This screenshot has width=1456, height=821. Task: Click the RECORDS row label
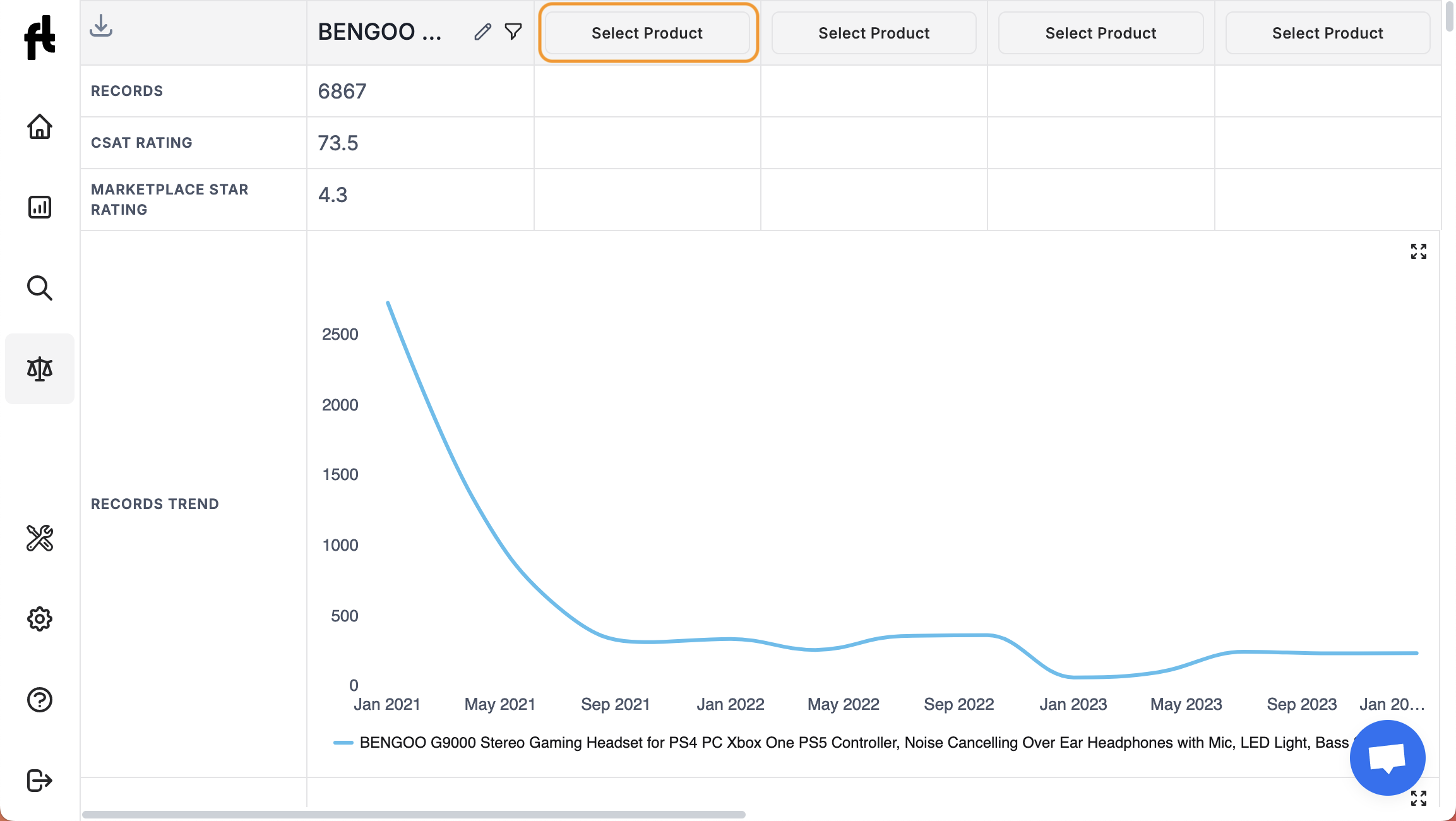point(127,91)
